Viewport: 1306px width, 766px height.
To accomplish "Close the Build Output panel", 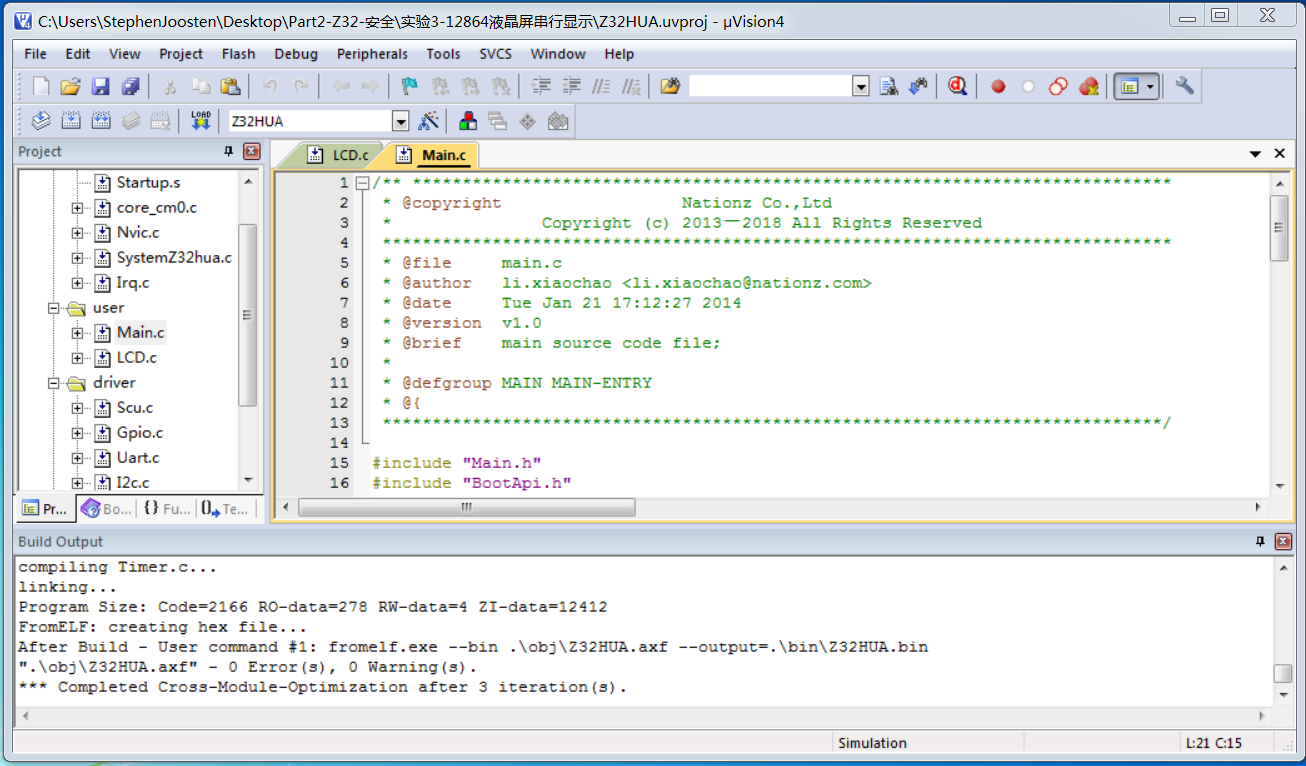I will pyautogui.click(x=1281, y=542).
